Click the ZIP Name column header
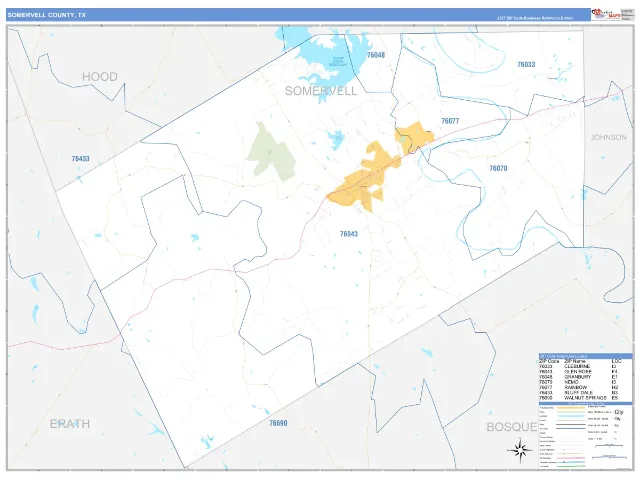The width and height of the screenshot is (640, 480). click(575, 361)
